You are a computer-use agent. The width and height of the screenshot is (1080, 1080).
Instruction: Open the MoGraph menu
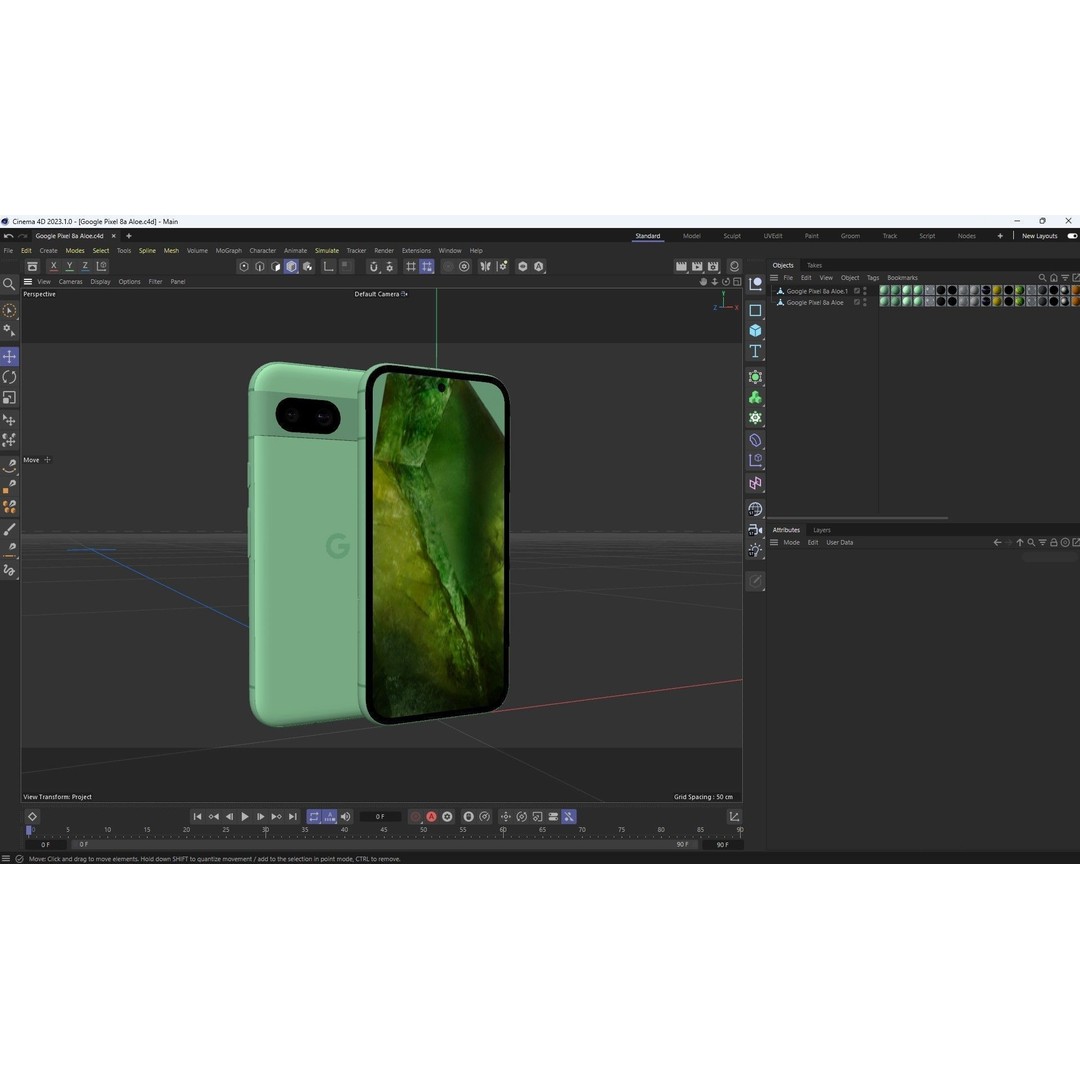coord(229,251)
